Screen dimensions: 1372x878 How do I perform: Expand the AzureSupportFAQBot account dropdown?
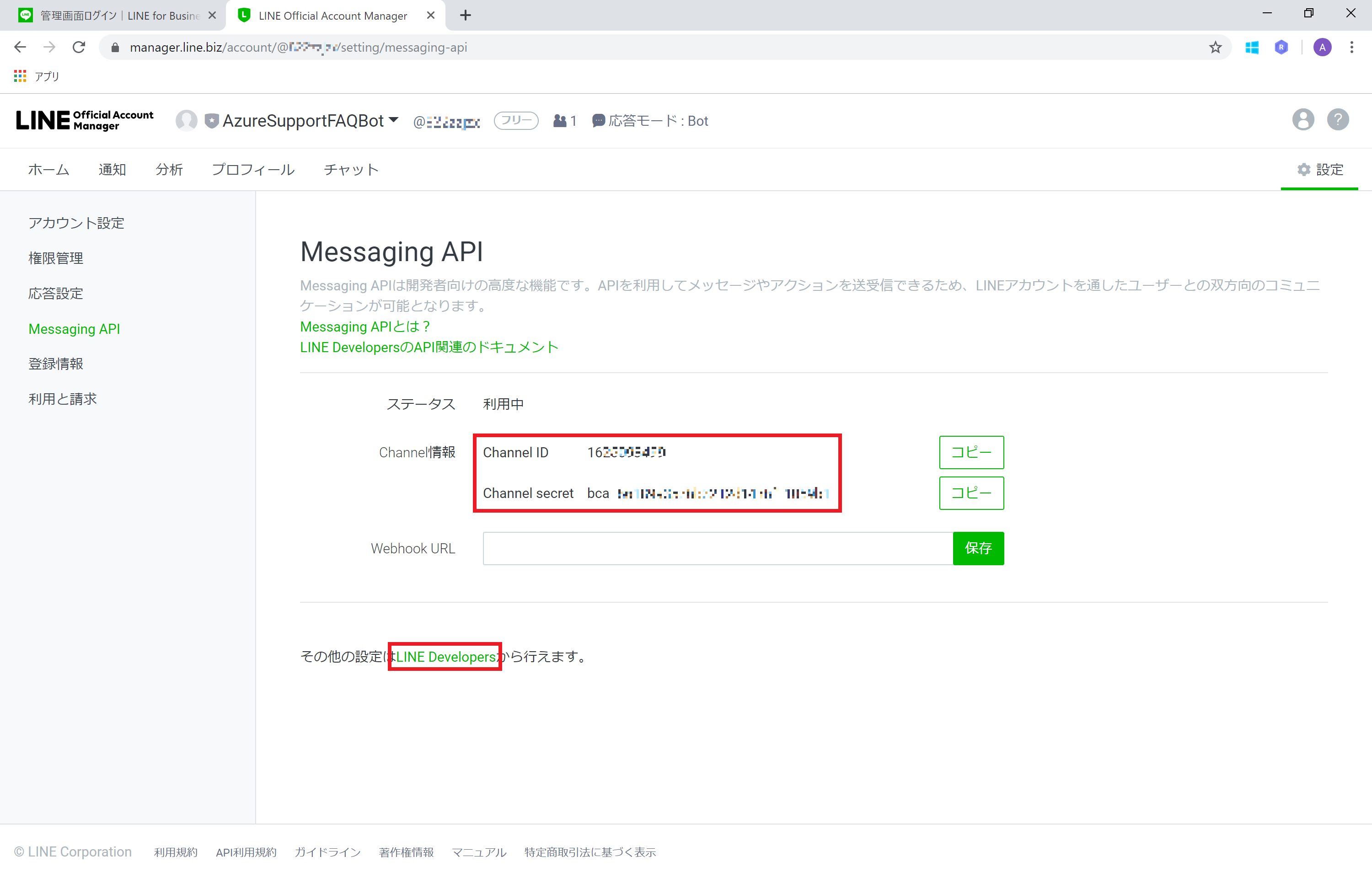[x=393, y=120]
